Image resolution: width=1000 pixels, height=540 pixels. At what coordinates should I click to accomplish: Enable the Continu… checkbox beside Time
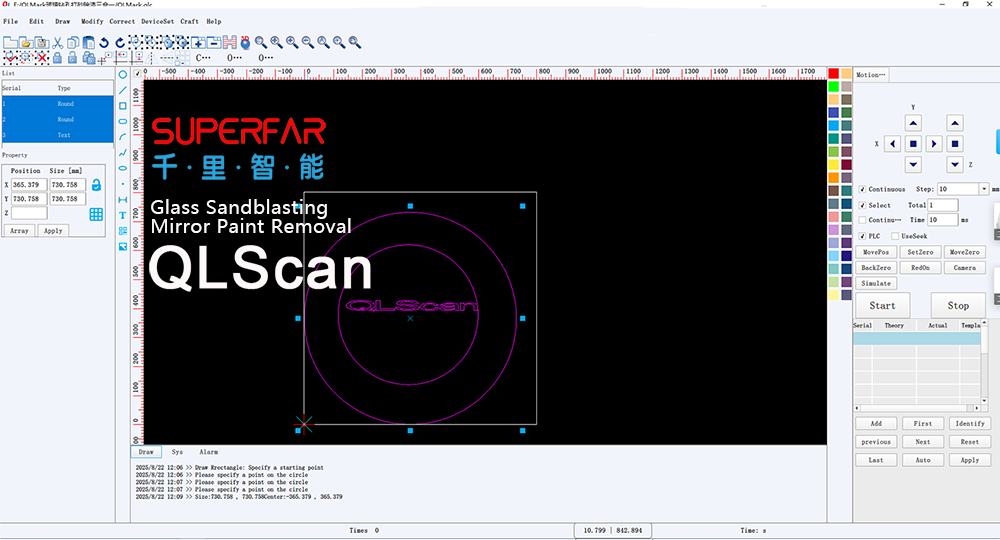click(x=862, y=220)
